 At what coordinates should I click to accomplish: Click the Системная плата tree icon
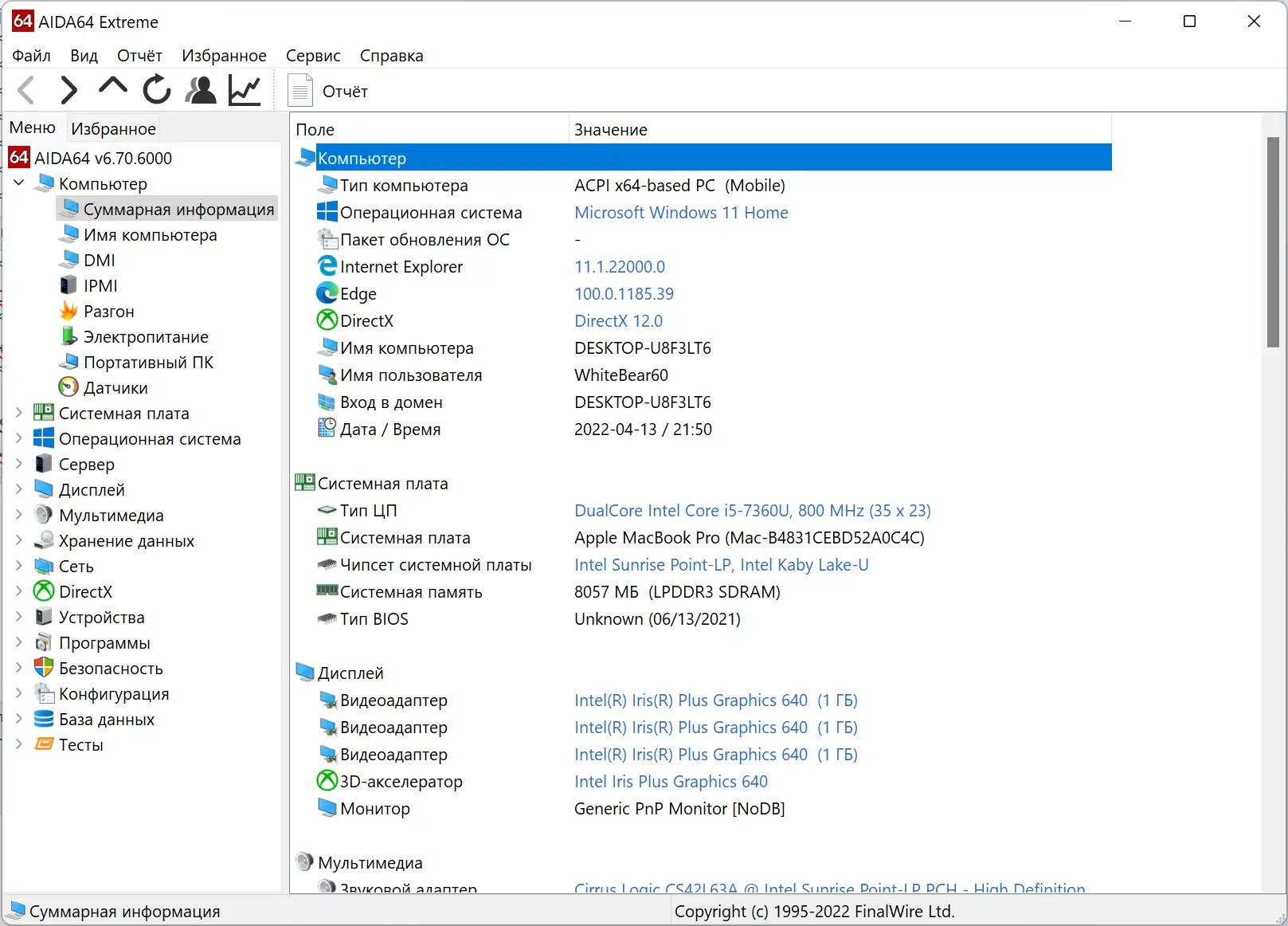pyautogui.click(x=44, y=413)
